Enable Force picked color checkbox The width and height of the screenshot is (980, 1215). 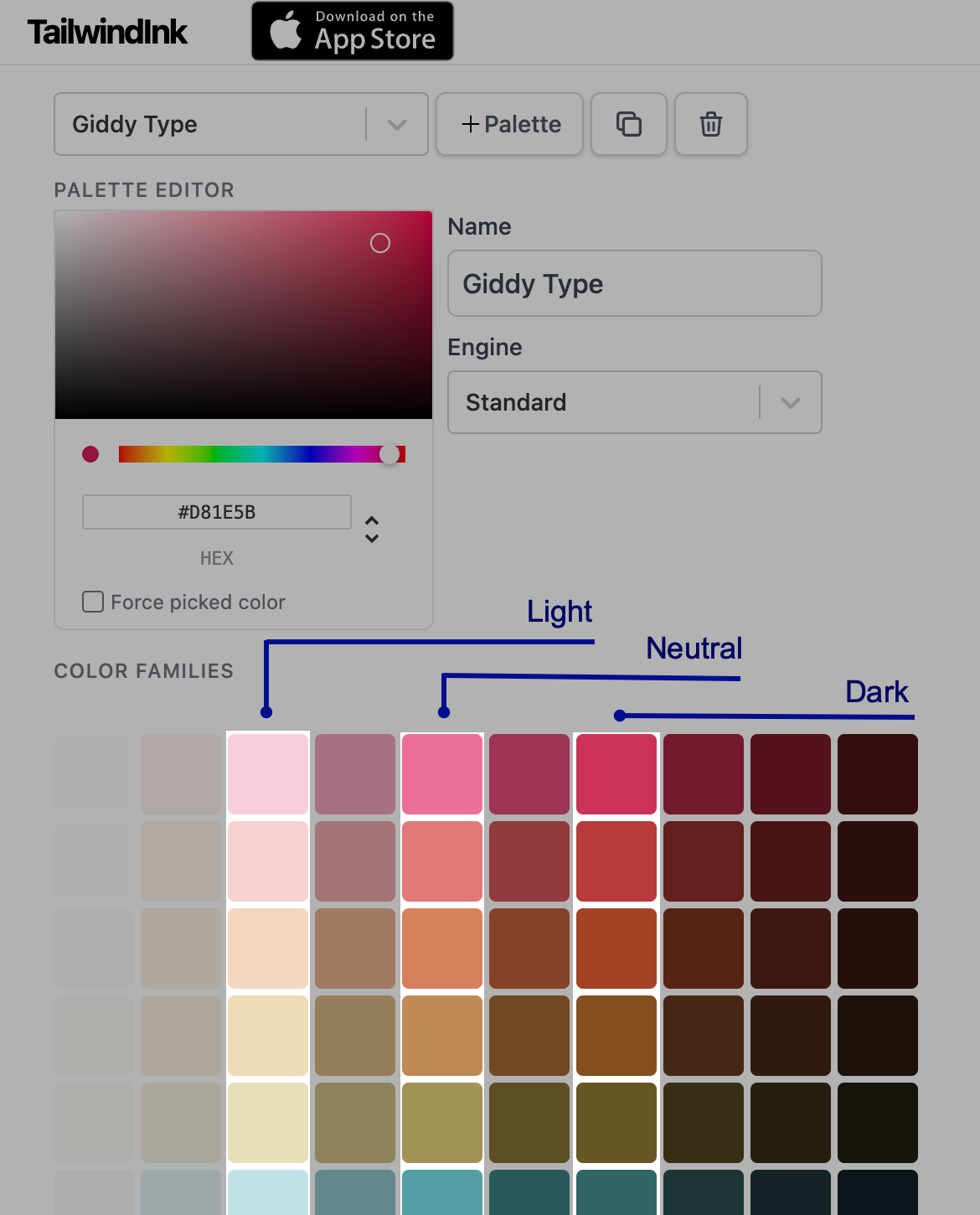click(93, 602)
